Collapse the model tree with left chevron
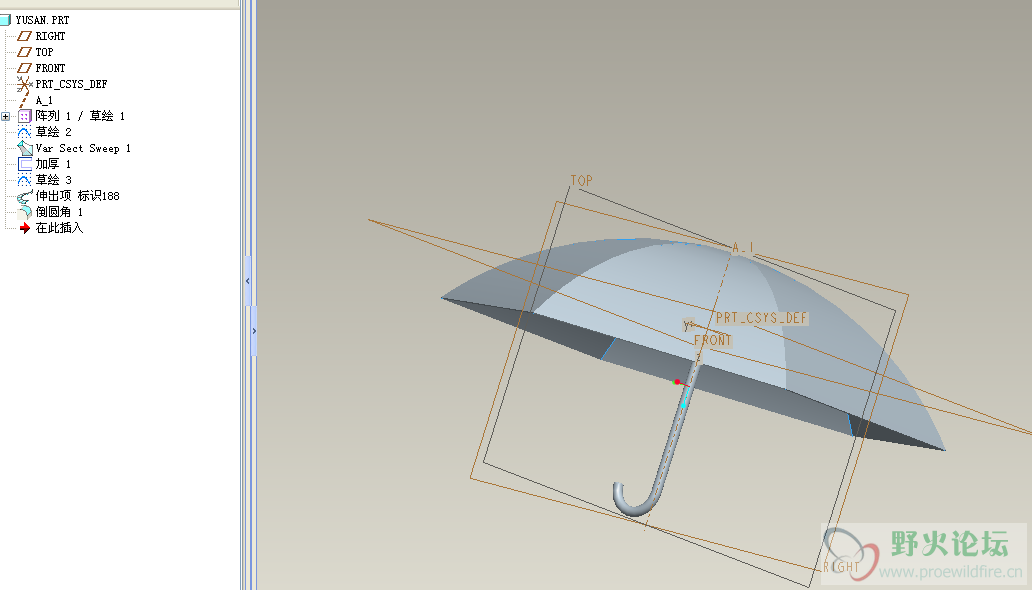Screen dimensions: 1032x590 click(x=247, y=281)
